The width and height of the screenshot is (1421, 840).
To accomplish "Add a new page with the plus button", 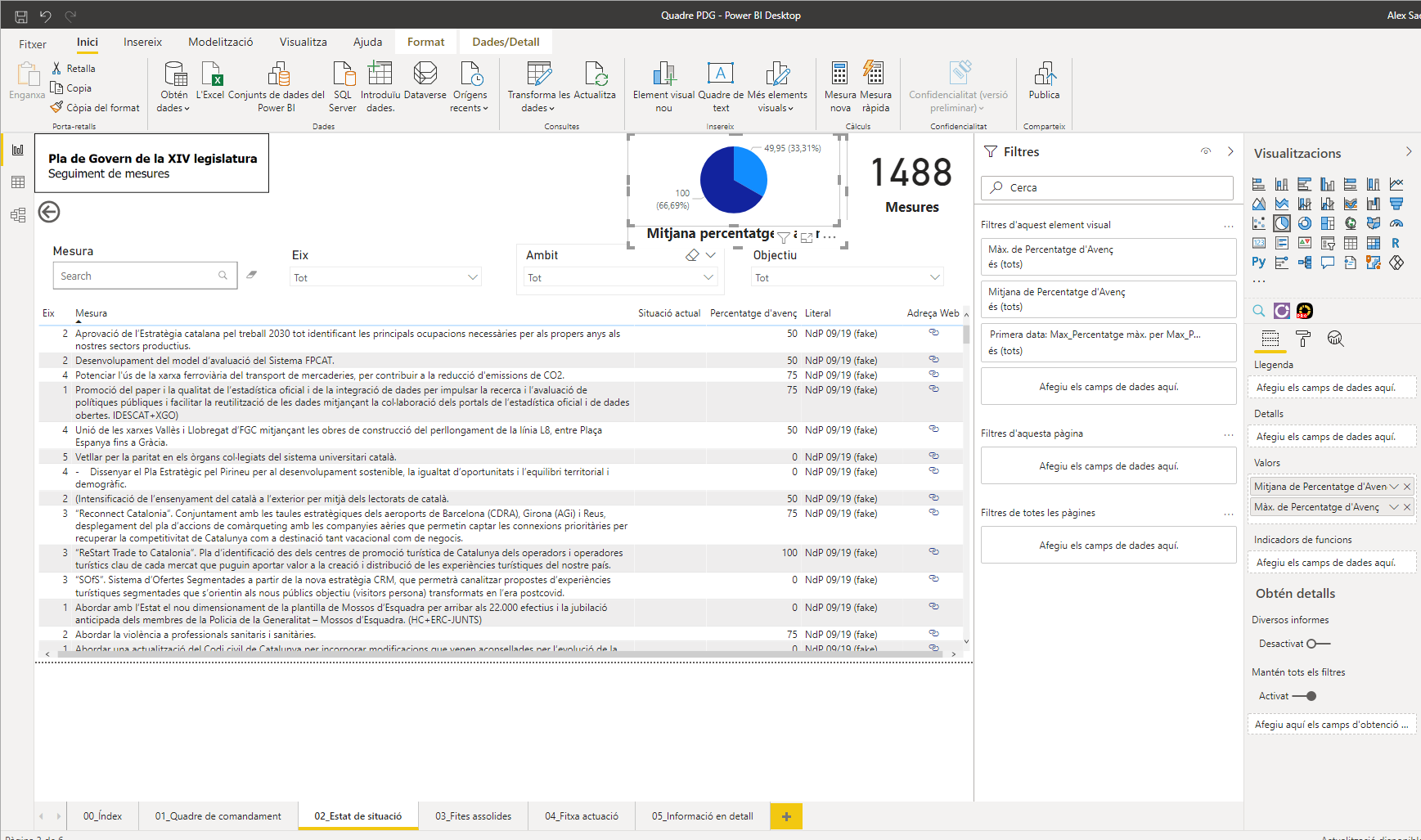I will click(x=786, y=816).
